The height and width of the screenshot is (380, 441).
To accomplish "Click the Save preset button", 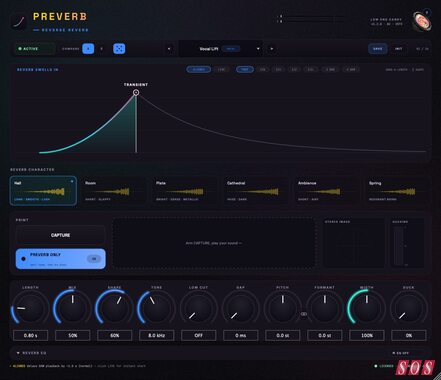I will (378, 49).
